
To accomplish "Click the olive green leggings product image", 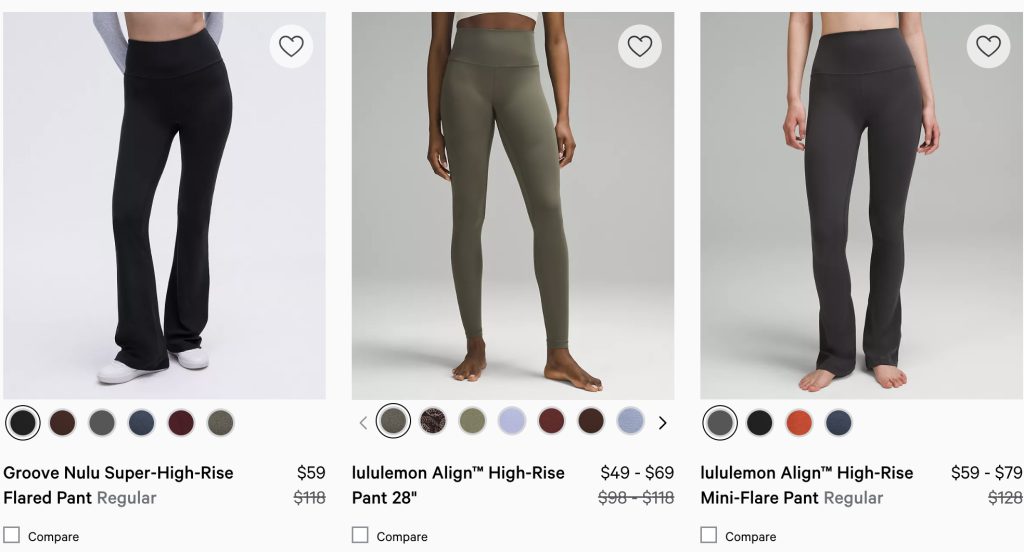I will 512,205.
